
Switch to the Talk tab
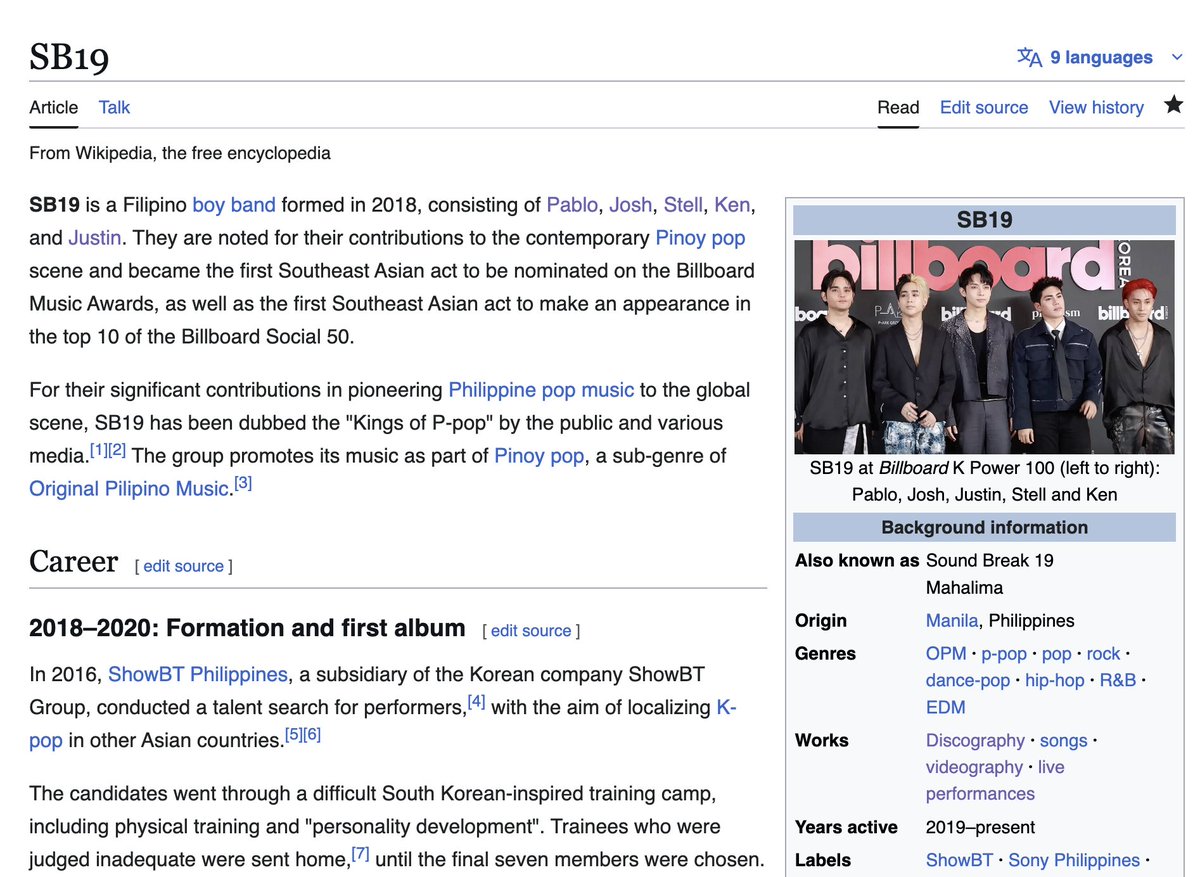coord(113,107)
